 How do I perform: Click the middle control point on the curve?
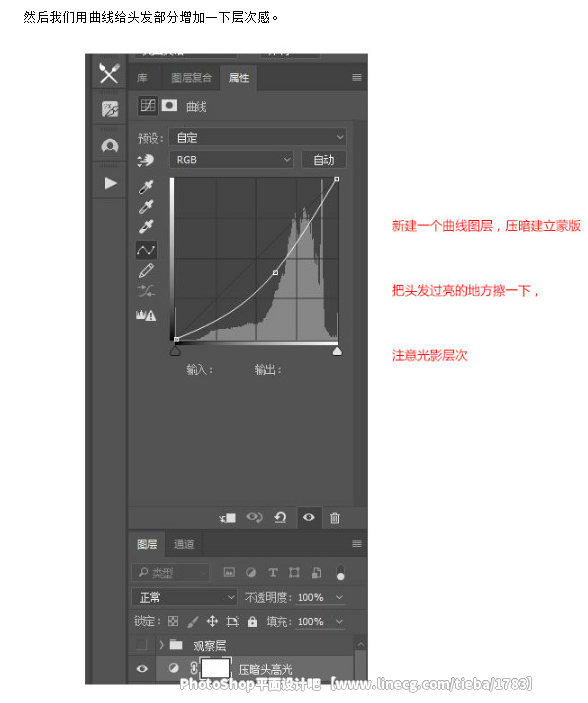pos(275,272)
